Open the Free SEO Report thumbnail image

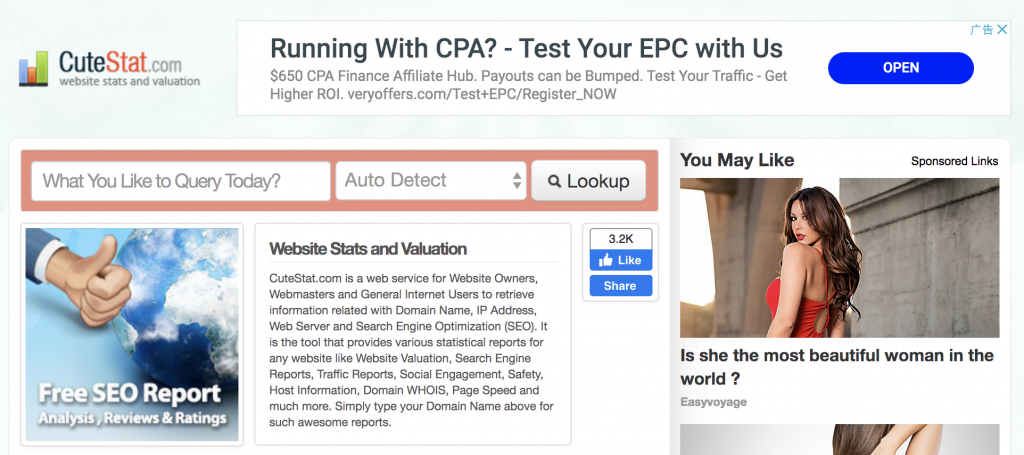132,335
